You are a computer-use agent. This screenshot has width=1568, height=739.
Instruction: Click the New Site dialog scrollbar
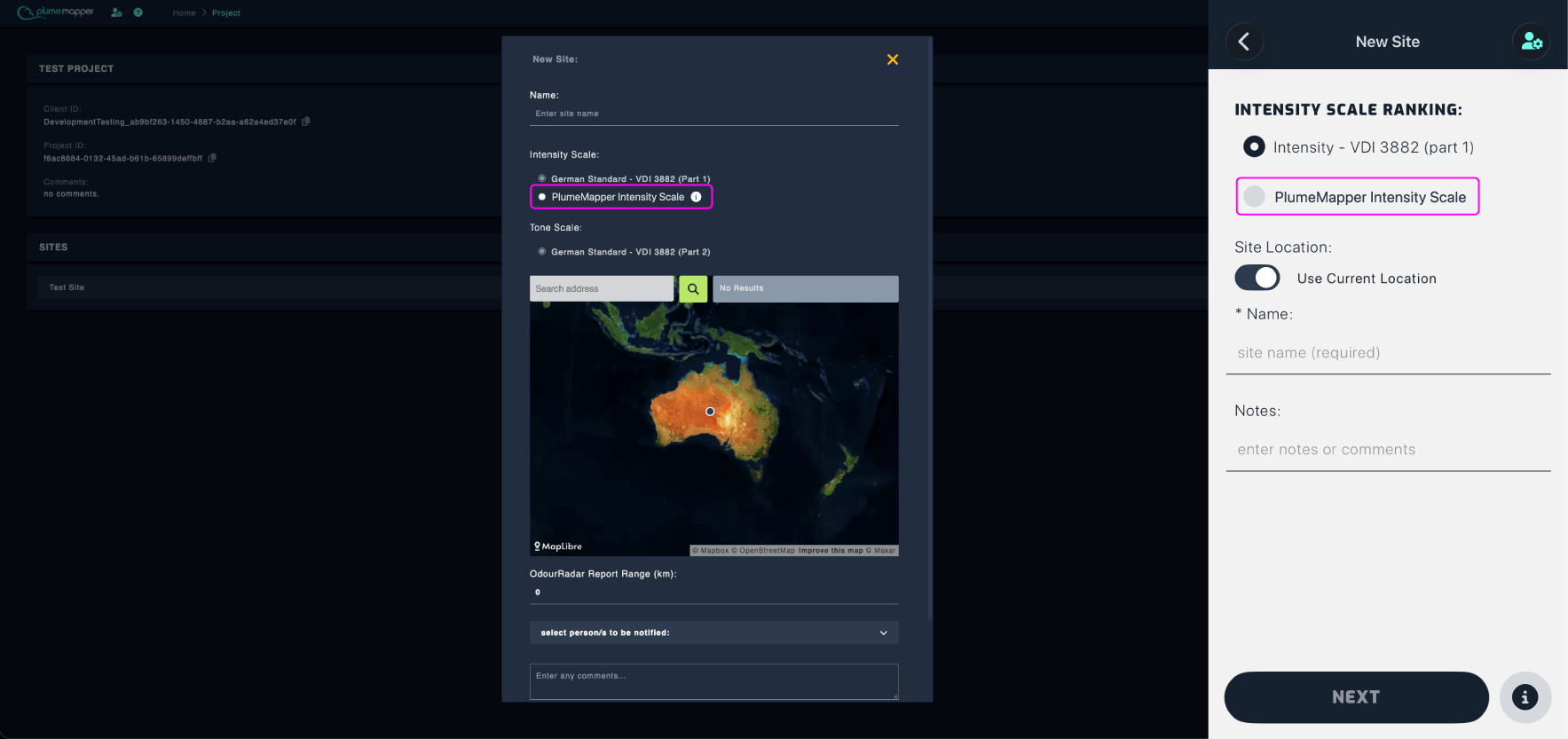[x=930, y=328]
